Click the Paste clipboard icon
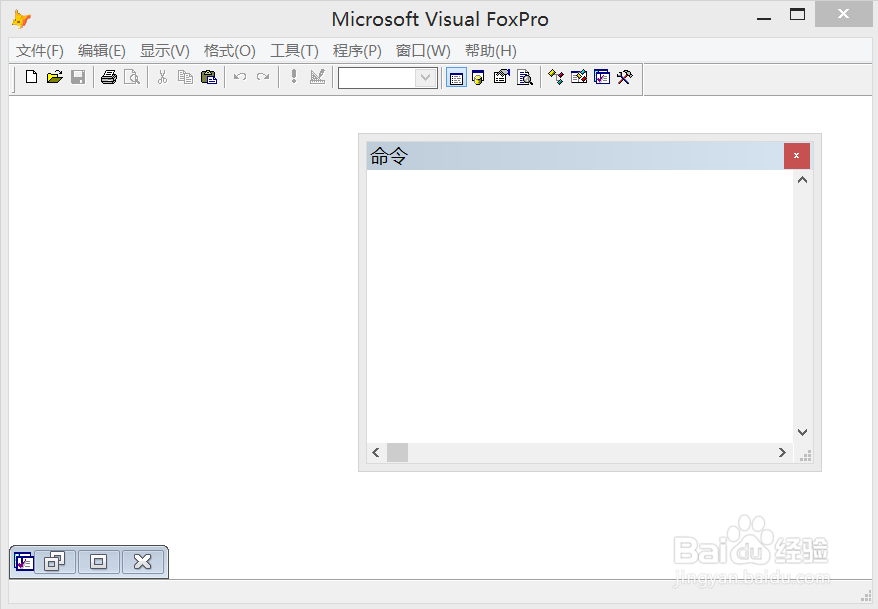The image size is (878, 609). point(209,77)
